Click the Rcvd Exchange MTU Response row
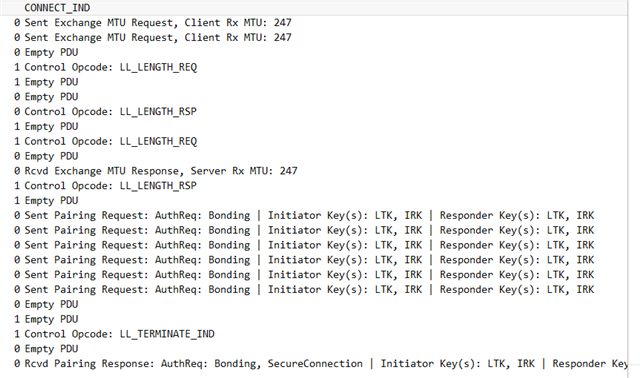The image size is (640, 378). (313, 171)
